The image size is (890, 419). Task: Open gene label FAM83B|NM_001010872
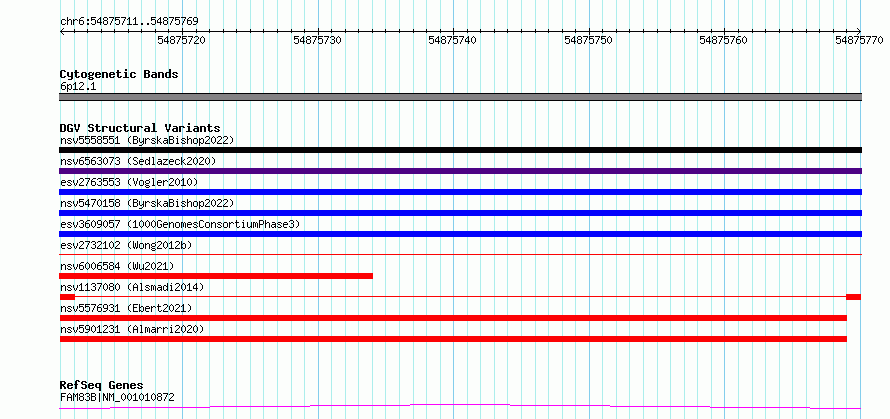point(117,397)
